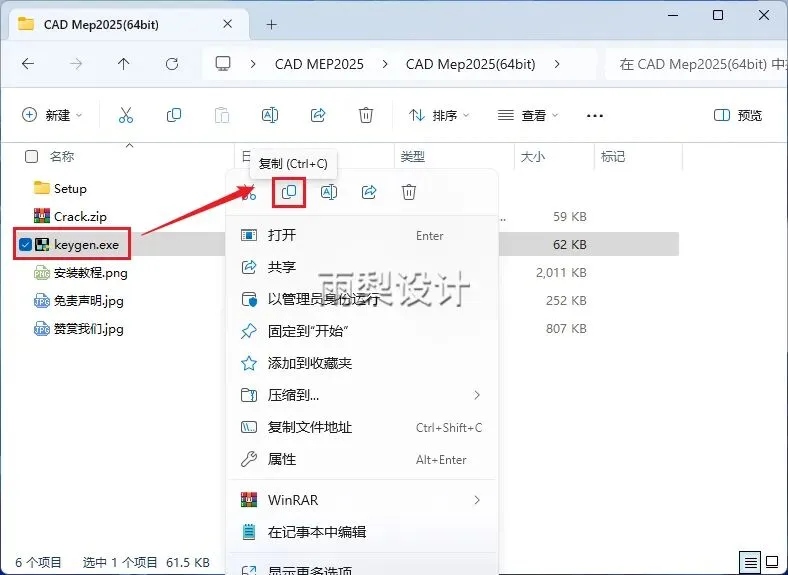
Task: Click the Copy icon in top toolbar
Action: tap(174, 116)
